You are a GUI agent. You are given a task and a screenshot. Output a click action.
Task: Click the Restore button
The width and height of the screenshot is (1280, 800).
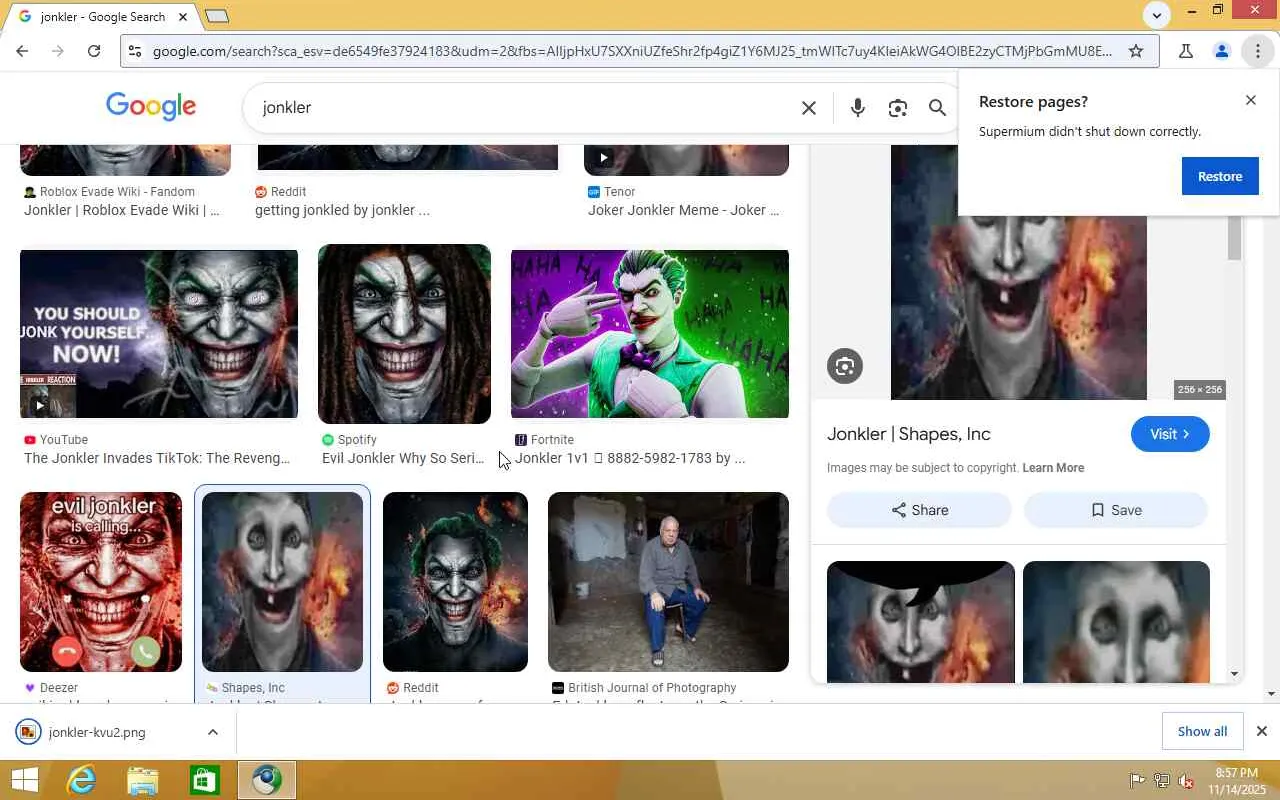tap(1220, 176)
